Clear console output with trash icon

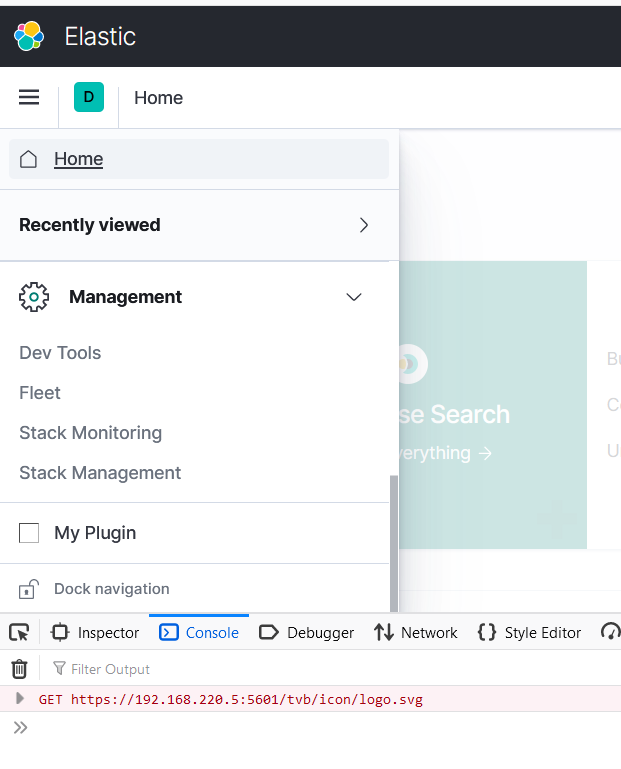tap(19, 669)
